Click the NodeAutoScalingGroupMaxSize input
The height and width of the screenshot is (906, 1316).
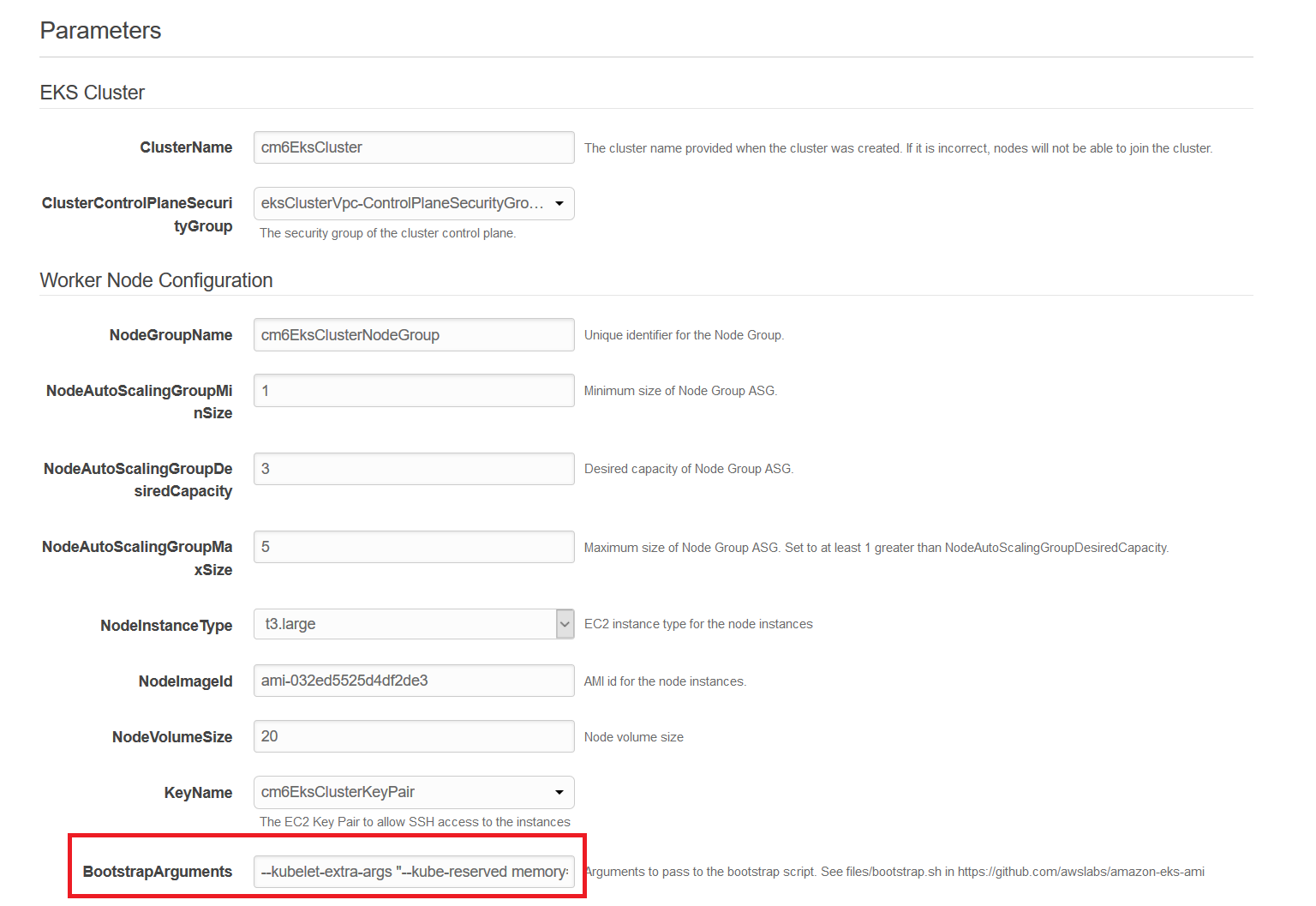point(414,546)
